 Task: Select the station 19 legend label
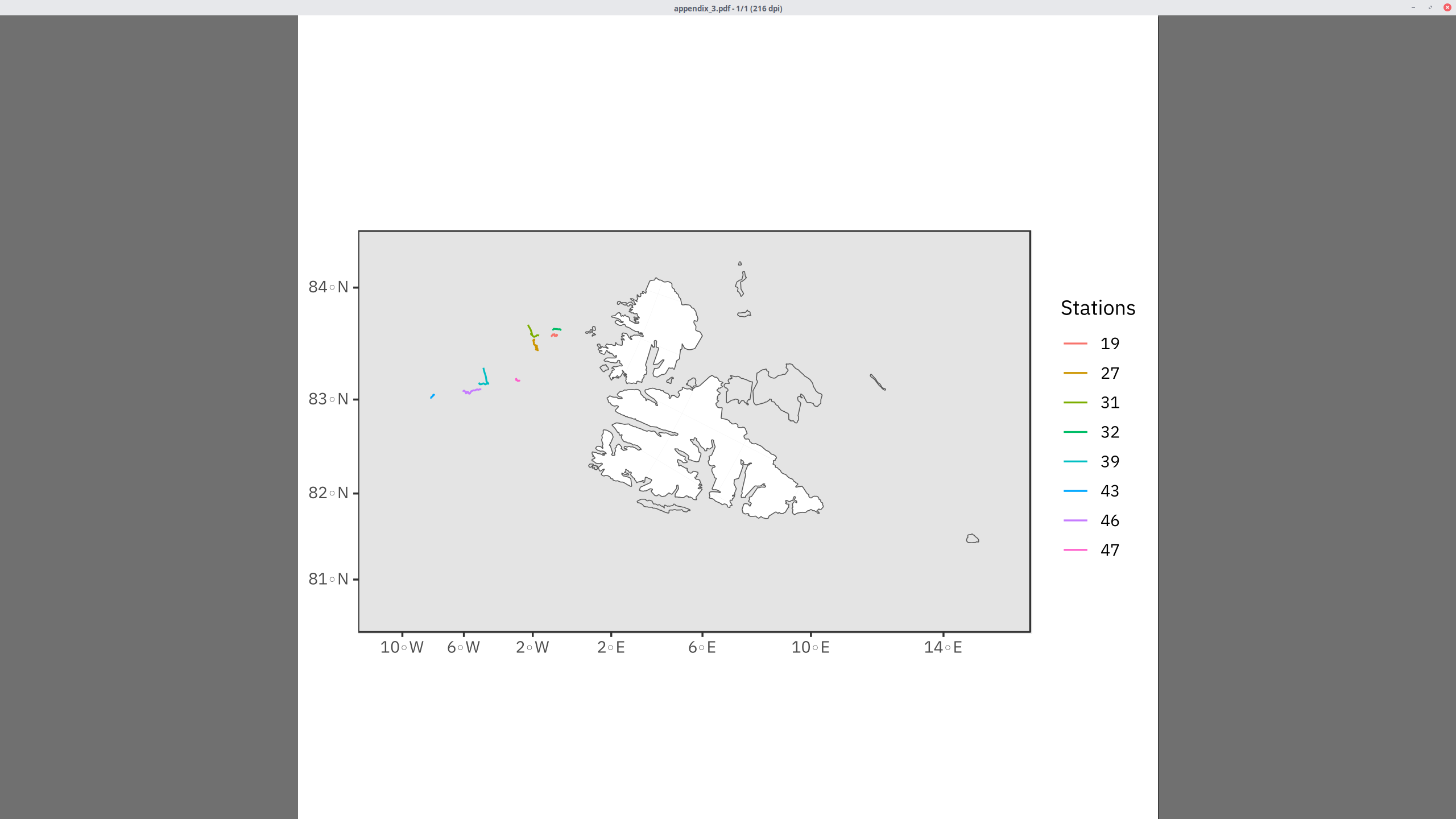coord(1110,344)
